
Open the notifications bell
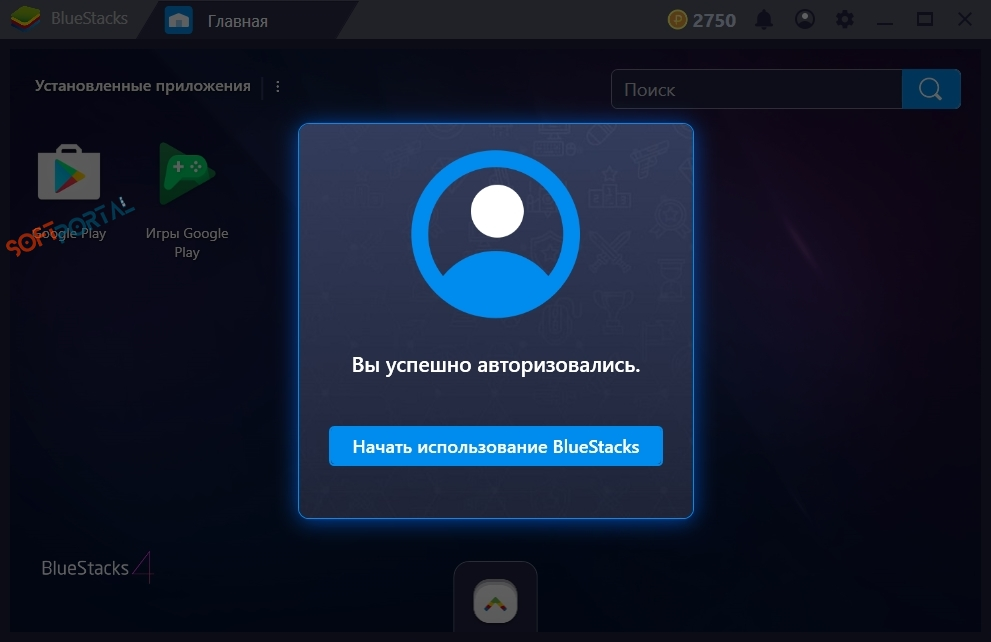pos(764,20)
